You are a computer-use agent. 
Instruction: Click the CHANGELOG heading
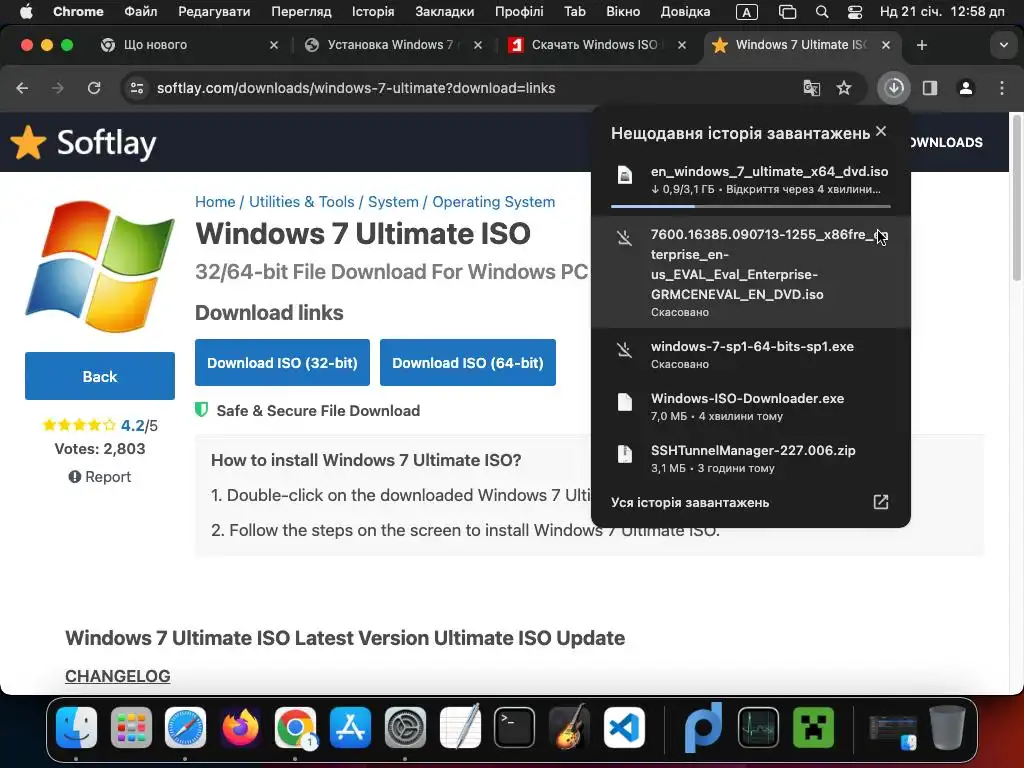pos(118,676)
